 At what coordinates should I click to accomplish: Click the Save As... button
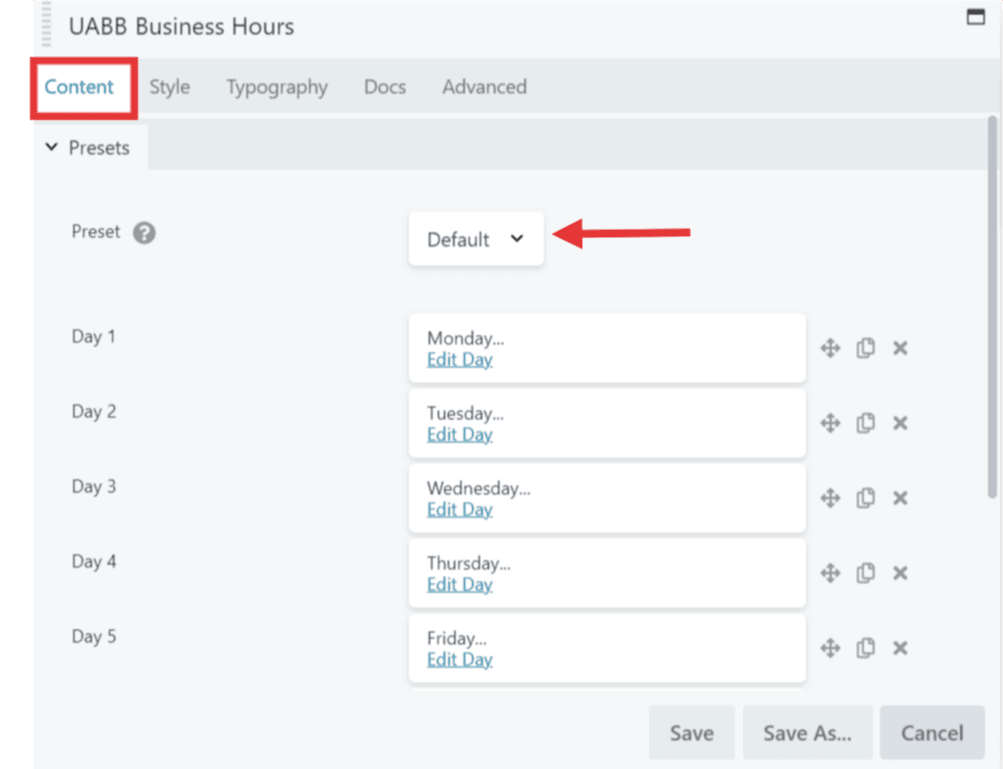point(807,733)
